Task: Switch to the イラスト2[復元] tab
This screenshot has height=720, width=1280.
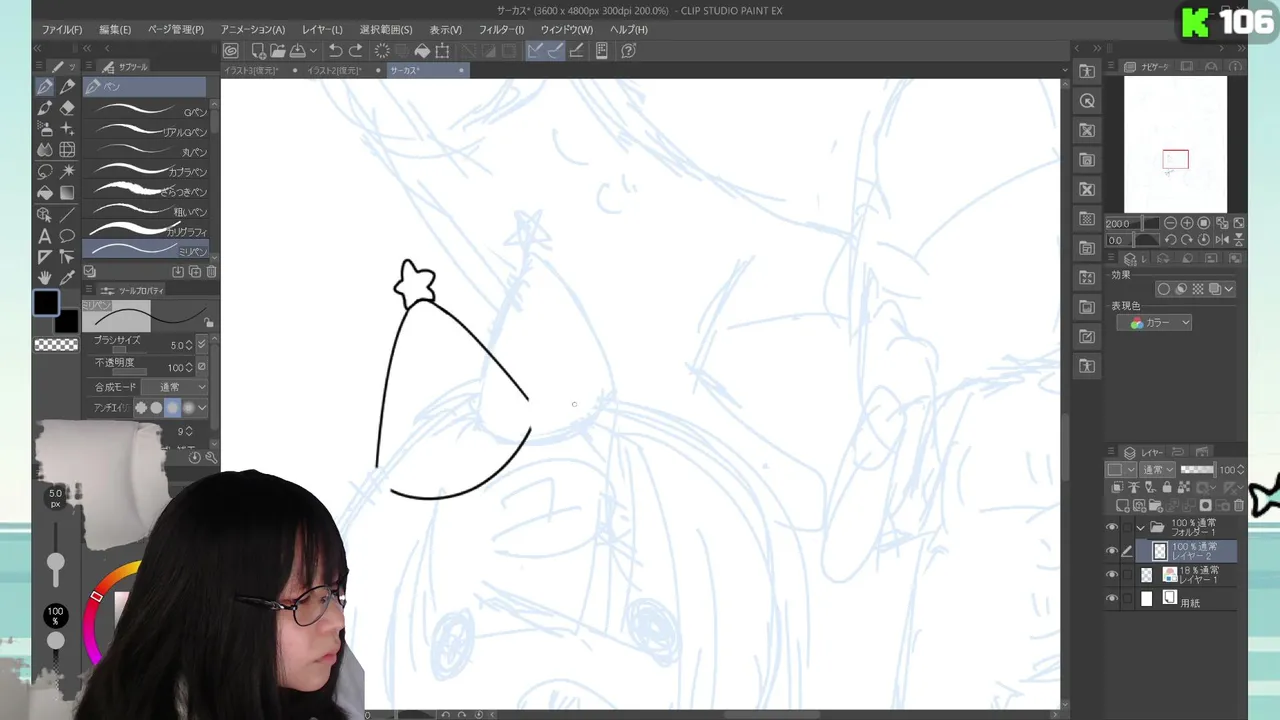Action: (x=334, y=71)
